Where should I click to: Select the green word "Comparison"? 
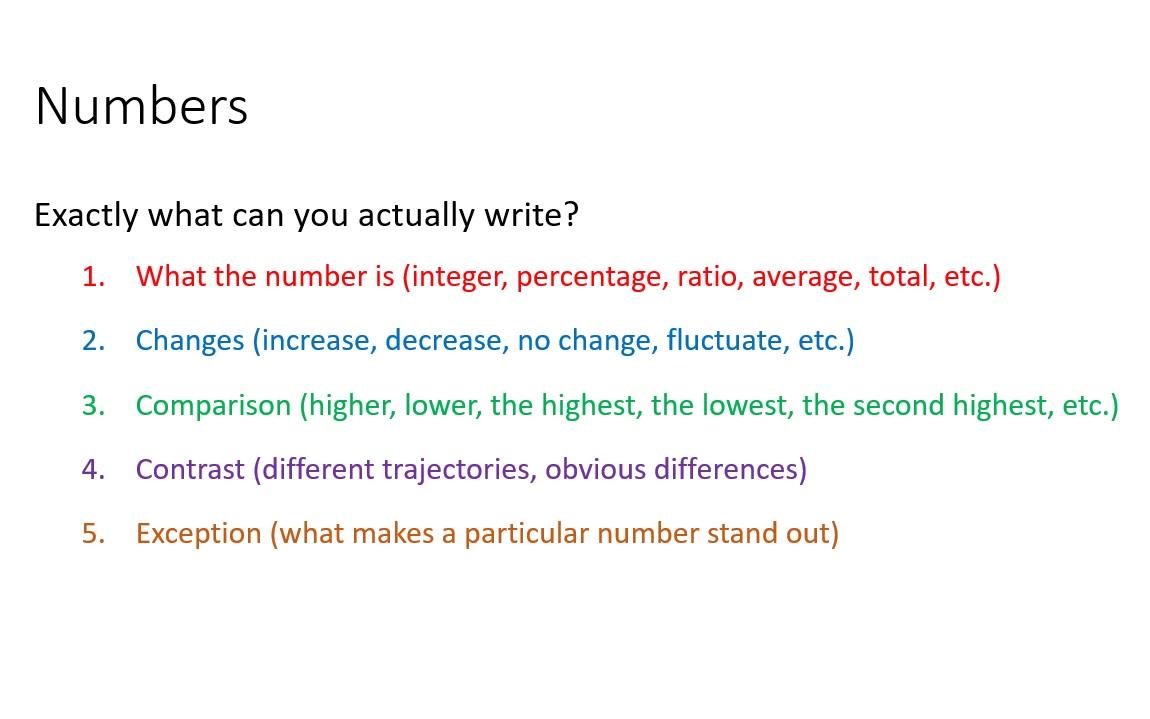click(x=213, y=406)
